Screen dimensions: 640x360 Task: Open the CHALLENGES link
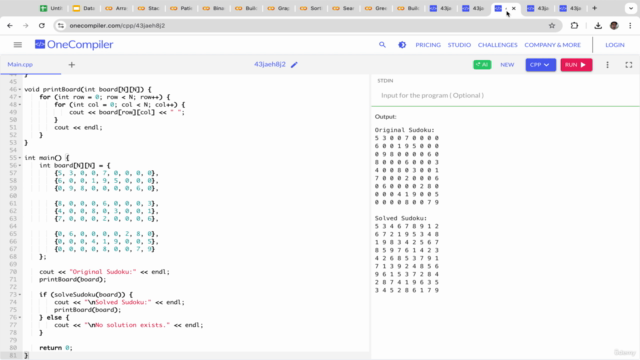[498, 45]
